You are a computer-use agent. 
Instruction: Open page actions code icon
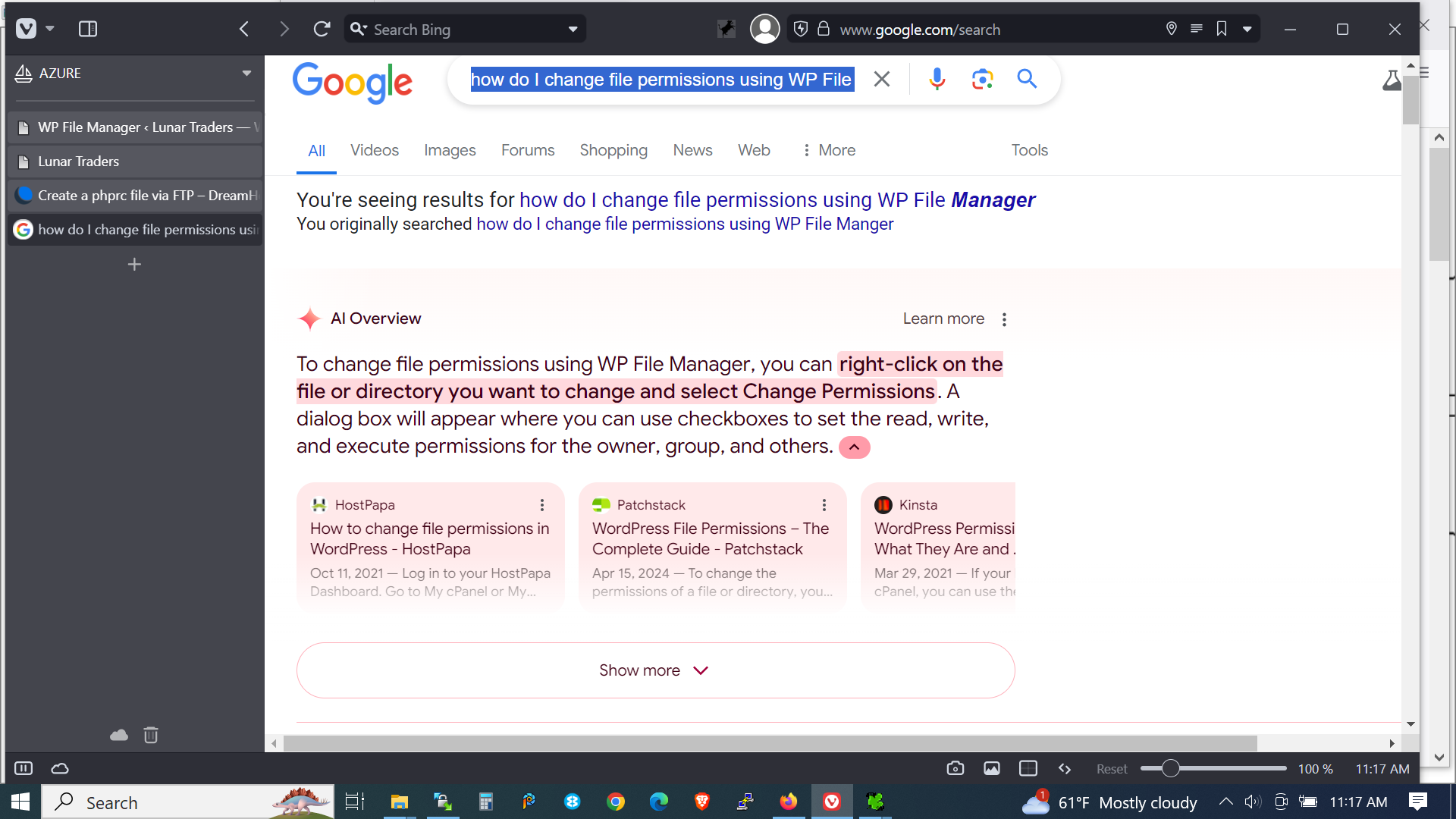1065,768
